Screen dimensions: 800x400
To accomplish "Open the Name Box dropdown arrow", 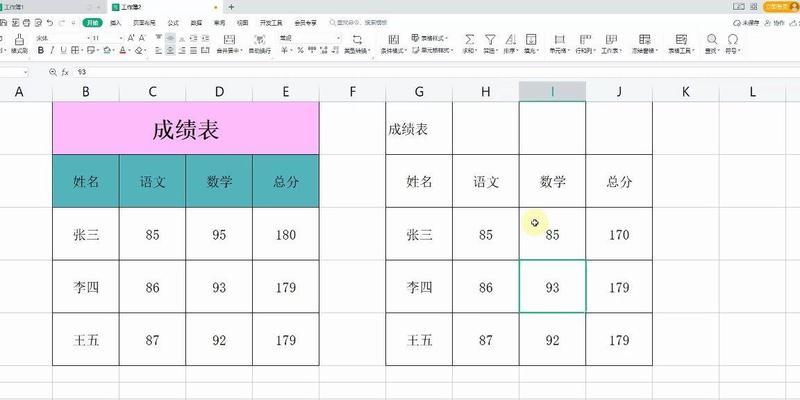I will tap(26, 72).
